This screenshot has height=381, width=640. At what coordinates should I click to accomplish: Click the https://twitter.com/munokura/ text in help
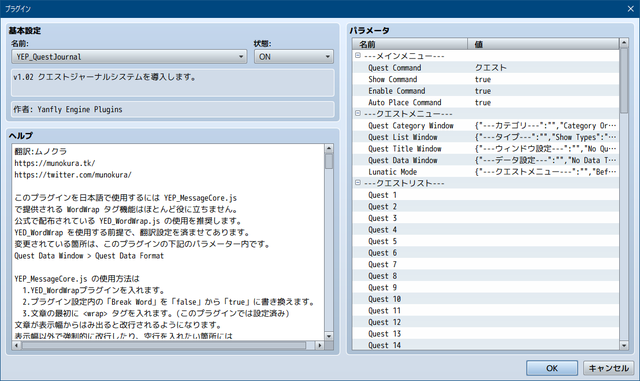point(73,175)
